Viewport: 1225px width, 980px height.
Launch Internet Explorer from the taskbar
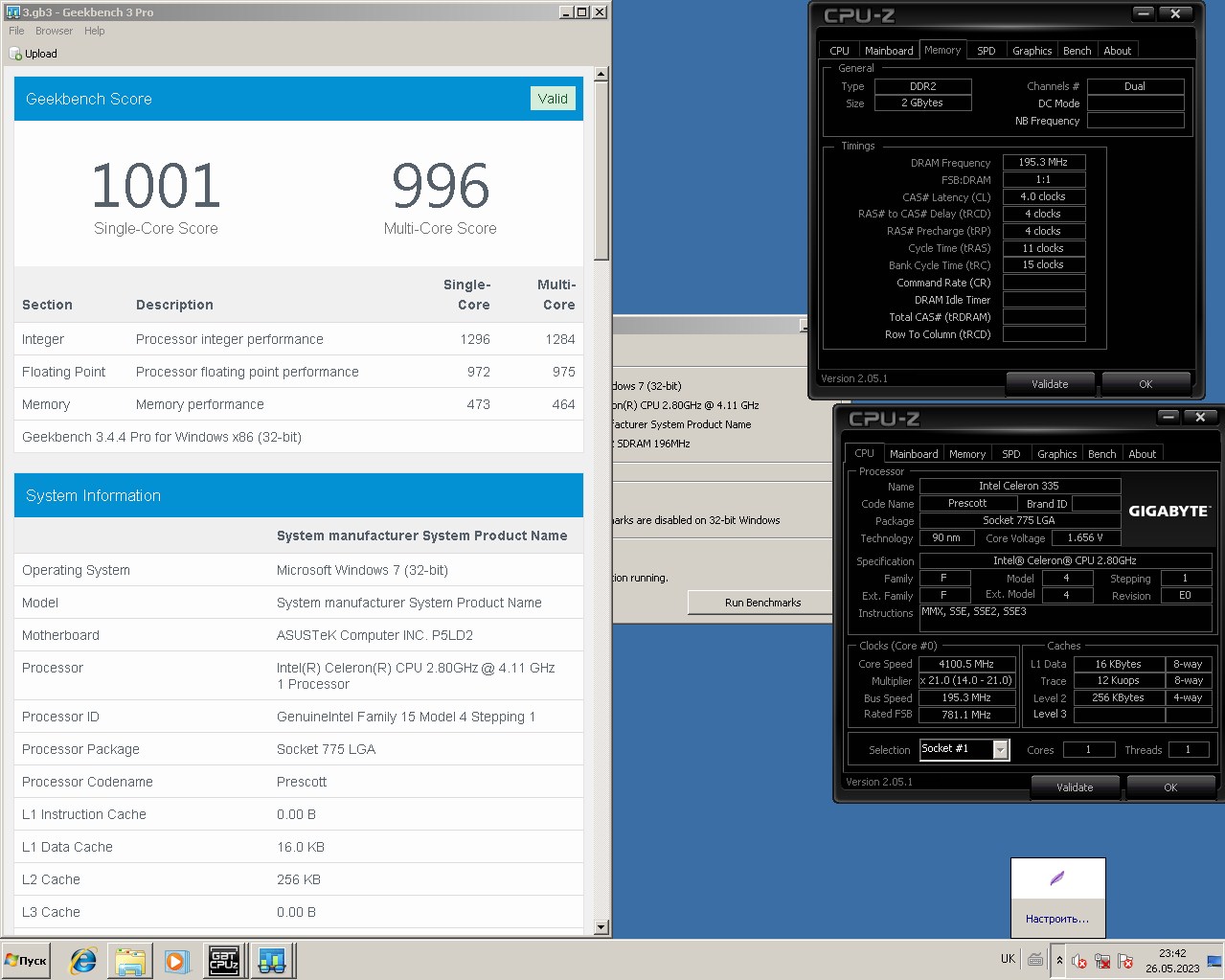point(83,961)
